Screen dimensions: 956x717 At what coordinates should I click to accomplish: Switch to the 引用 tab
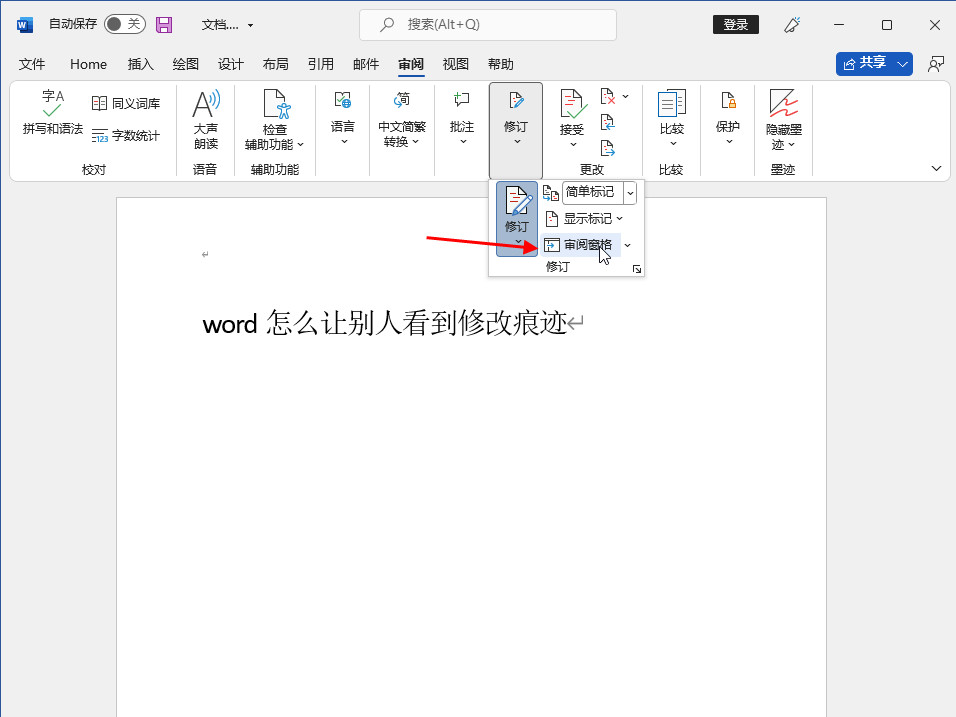321,64
